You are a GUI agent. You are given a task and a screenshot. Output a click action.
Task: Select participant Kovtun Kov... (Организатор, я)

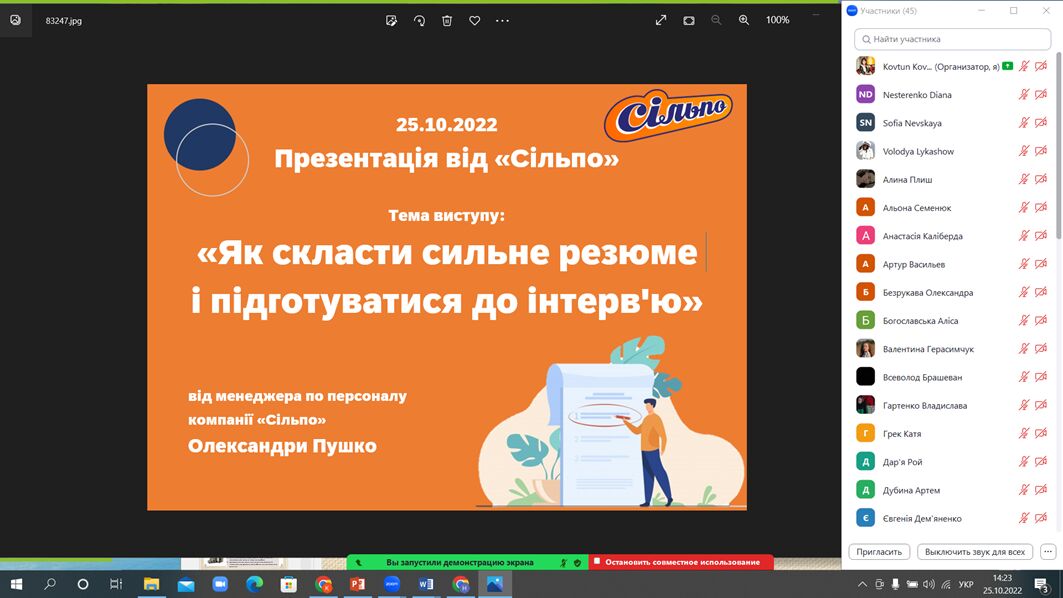tap(952, 66)
